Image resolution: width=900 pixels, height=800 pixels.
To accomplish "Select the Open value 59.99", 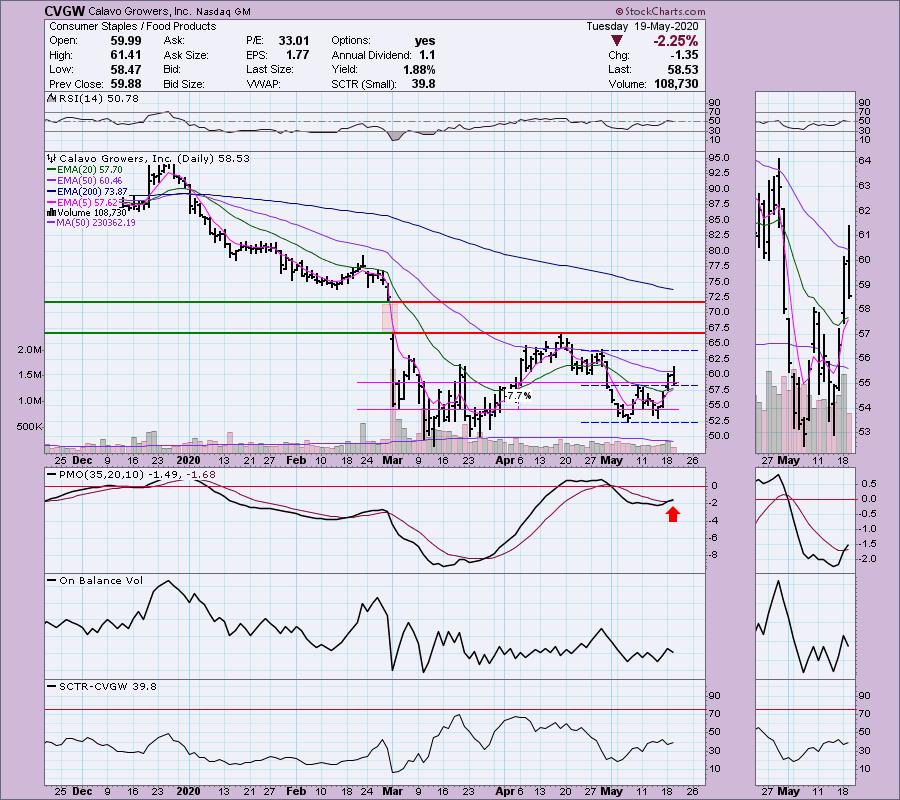I will (126, 41).
